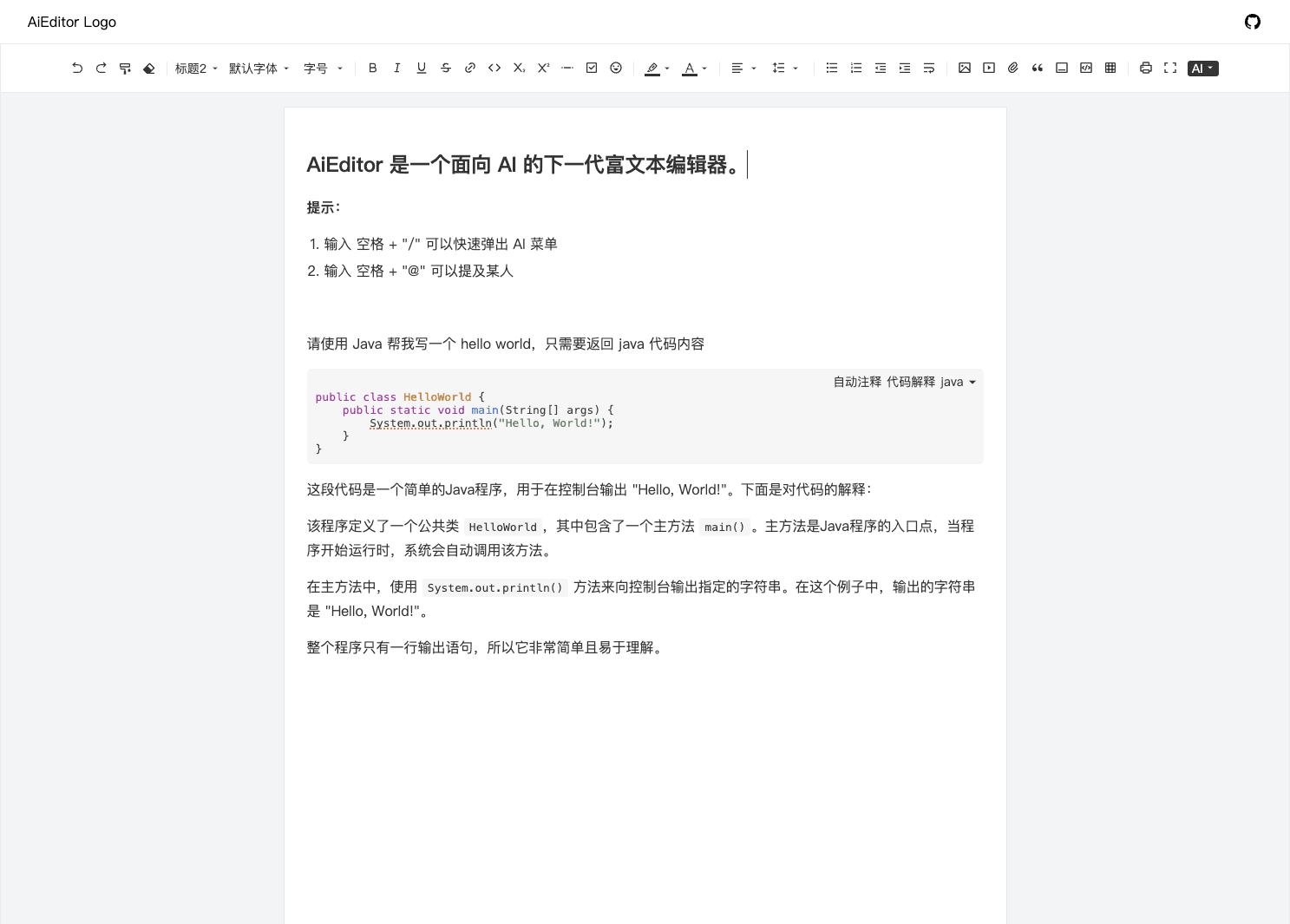Open the heading level dropdown labeled 标题2
This screenshot has height=924, width=1290.
coord(195,68)
